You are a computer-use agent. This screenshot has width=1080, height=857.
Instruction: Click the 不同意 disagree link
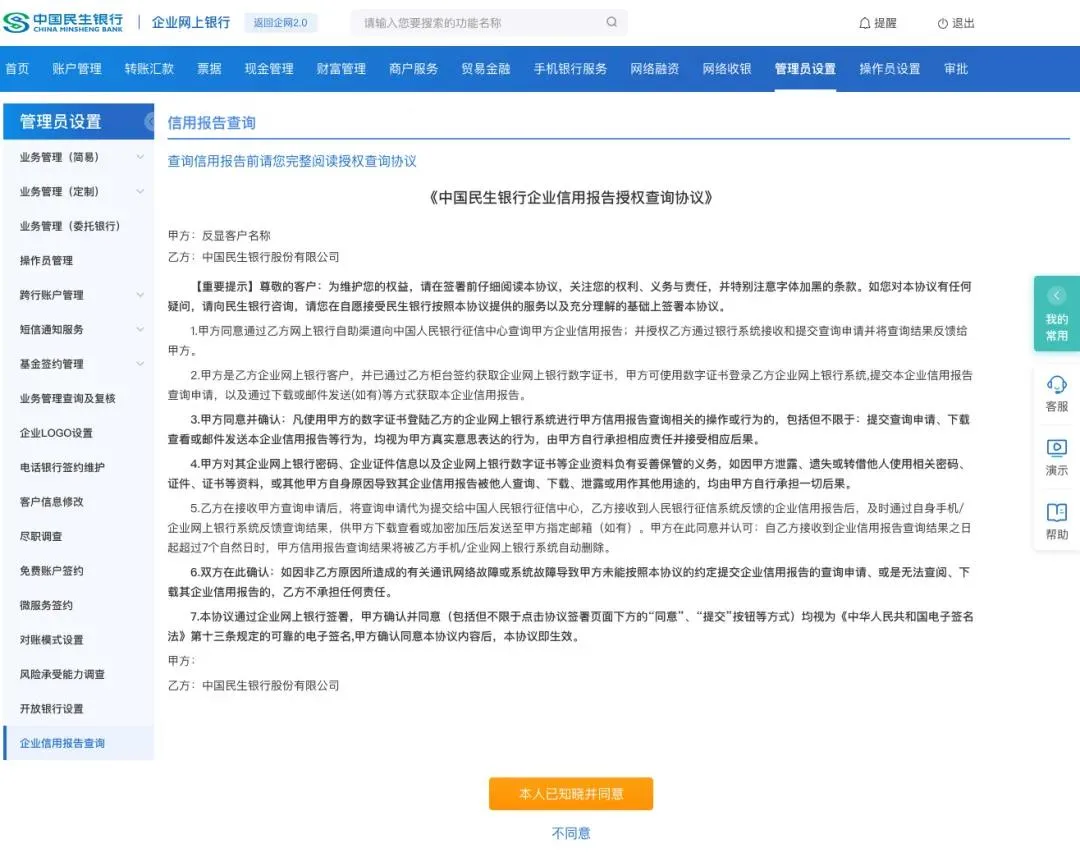tap(571, 832)
